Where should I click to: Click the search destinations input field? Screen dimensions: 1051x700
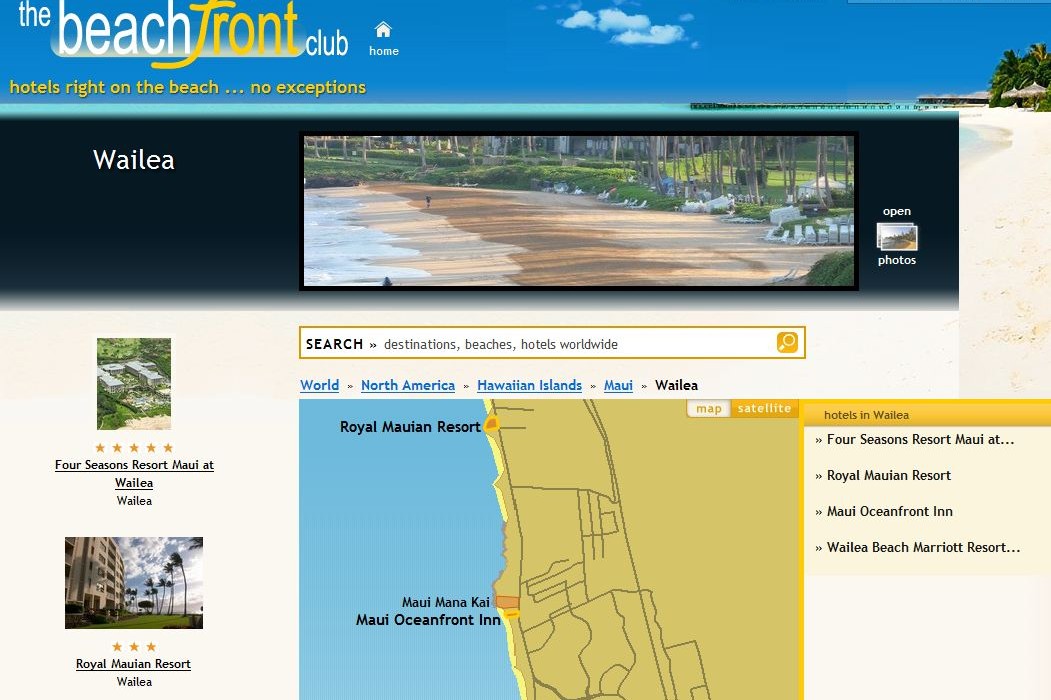coord(575,344)
